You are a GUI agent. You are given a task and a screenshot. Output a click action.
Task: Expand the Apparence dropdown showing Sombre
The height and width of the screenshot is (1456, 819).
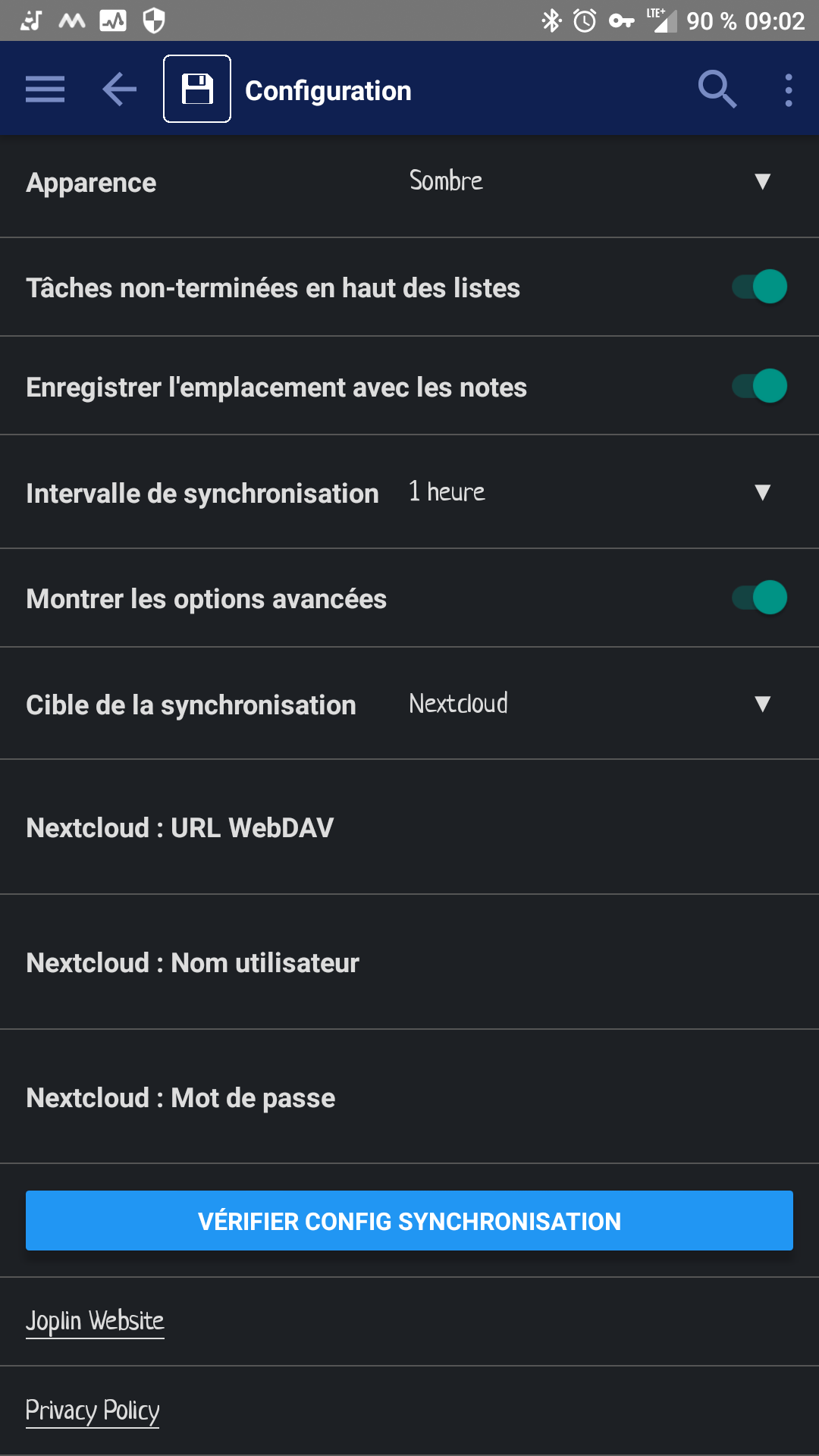click(590, 181)
